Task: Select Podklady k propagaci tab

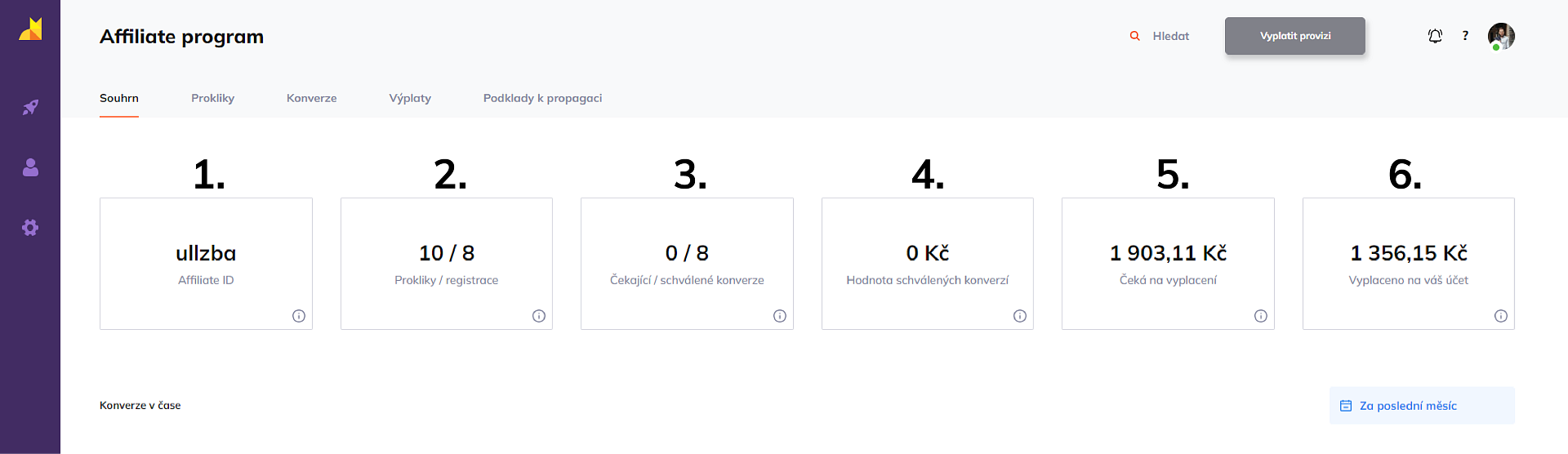Action: [x=542, y=98]
